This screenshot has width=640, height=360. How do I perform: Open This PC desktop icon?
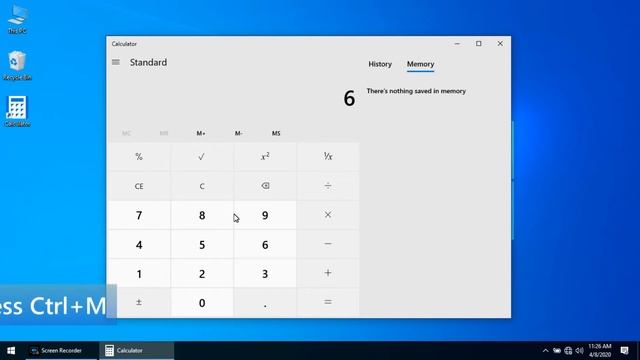(x=17, y=20)
